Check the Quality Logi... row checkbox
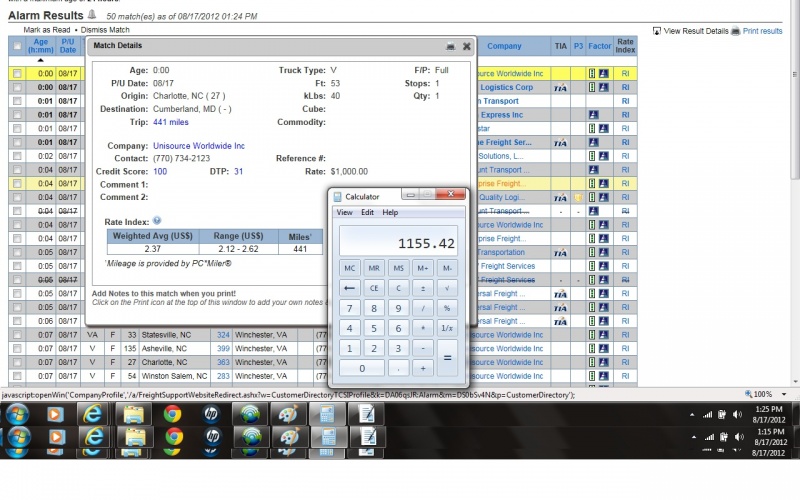Screen dimensions: 800x500 [x=17, y=197]
